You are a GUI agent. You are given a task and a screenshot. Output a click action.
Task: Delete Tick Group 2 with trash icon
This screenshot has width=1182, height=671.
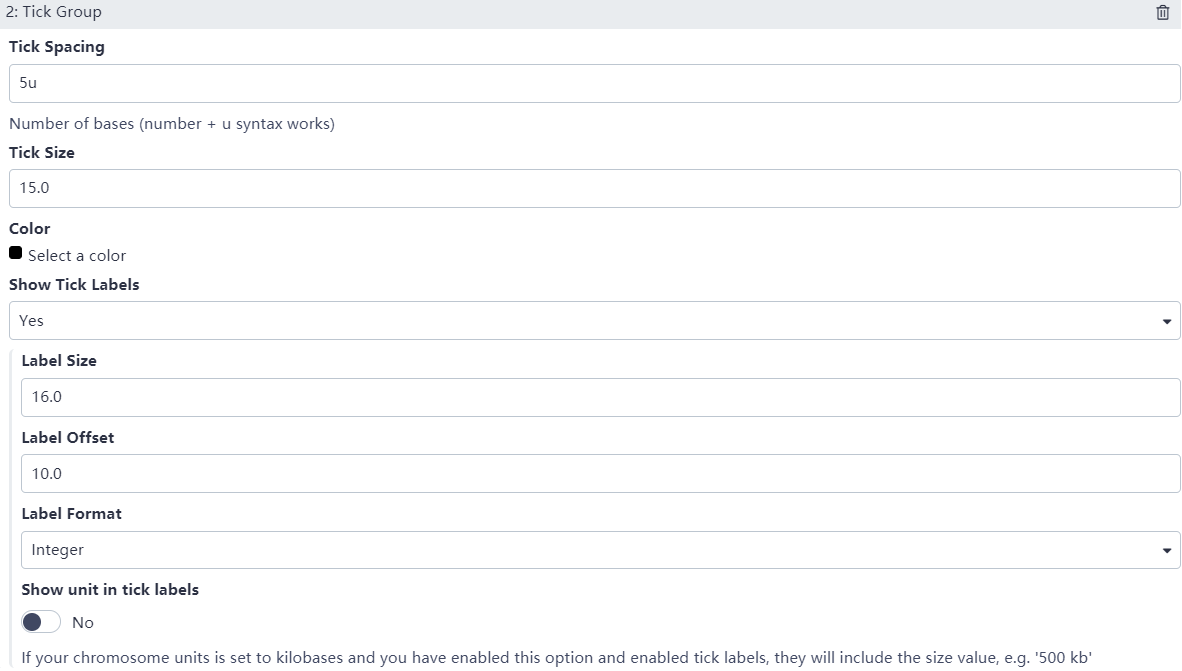tap(1162, 13)
